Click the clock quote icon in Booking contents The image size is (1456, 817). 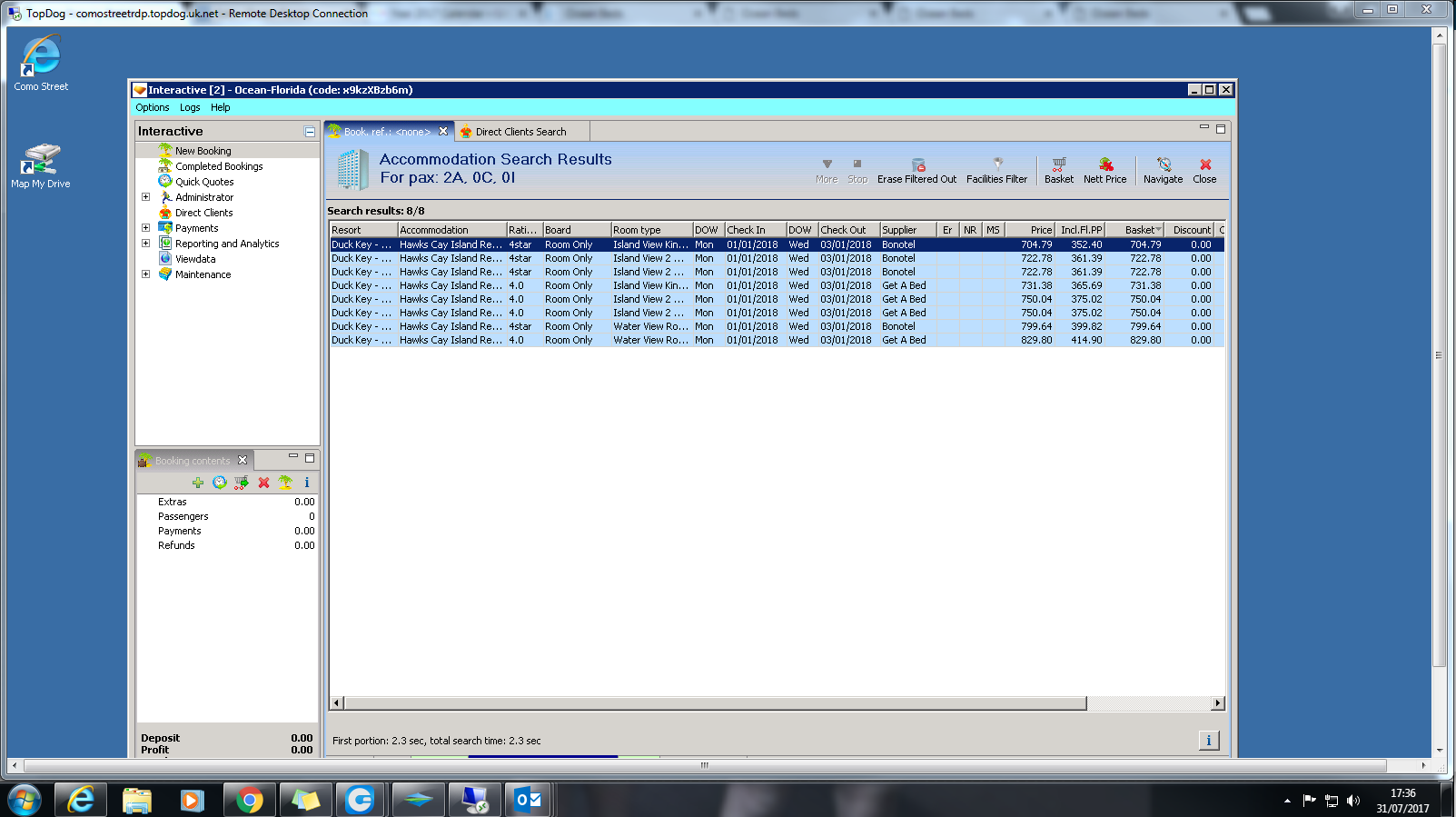tap(220, 483)
